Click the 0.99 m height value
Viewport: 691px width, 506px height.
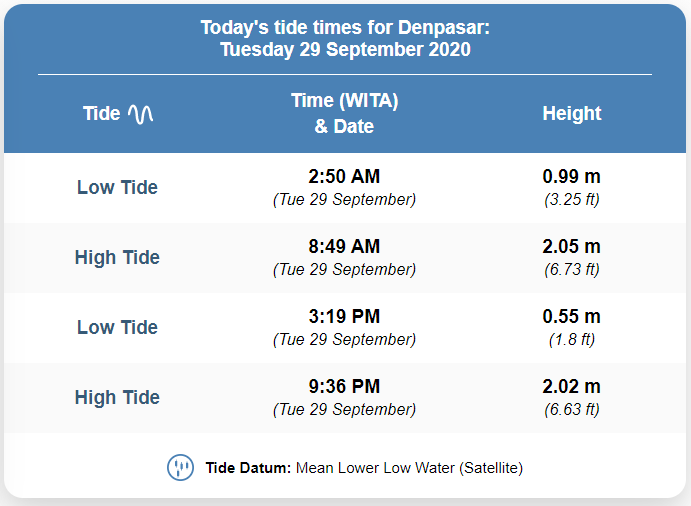point(572,176)
